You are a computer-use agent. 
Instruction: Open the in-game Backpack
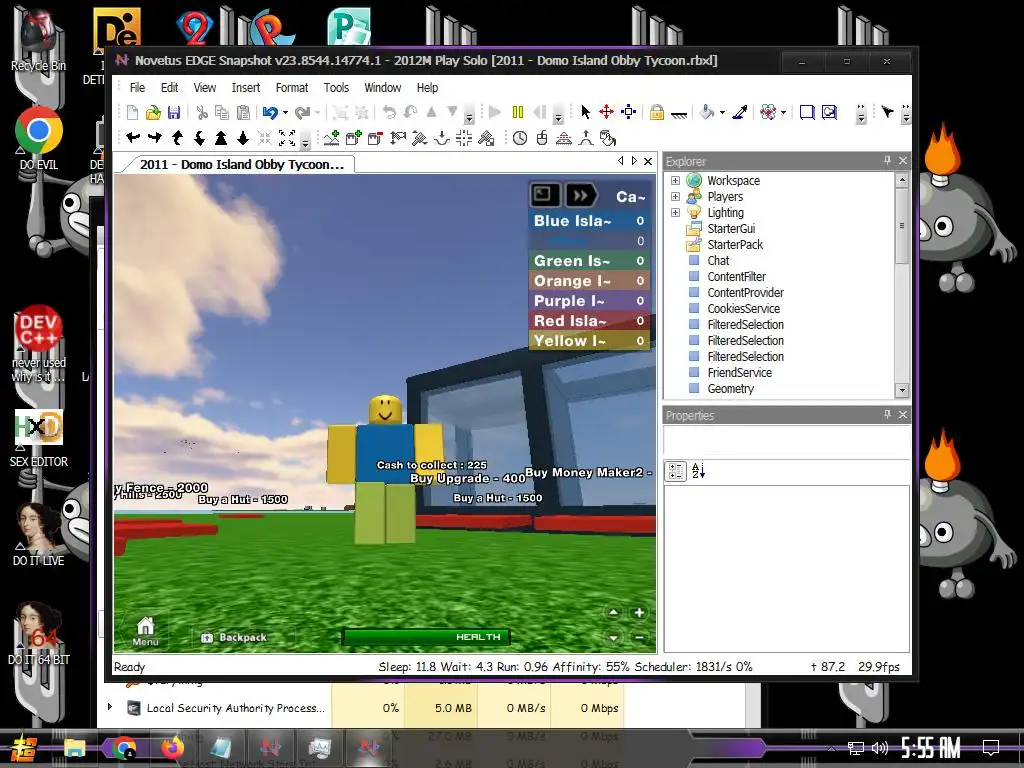[234, 637]
